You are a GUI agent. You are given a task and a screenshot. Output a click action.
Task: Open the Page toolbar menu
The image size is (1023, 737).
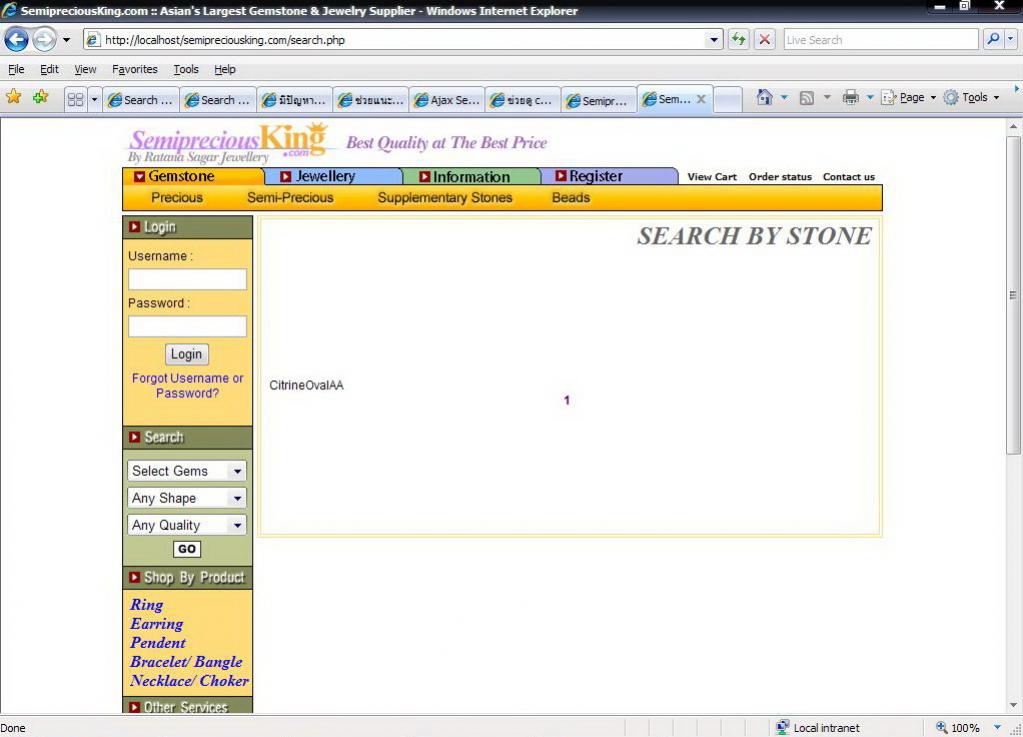tap(909, 97)
